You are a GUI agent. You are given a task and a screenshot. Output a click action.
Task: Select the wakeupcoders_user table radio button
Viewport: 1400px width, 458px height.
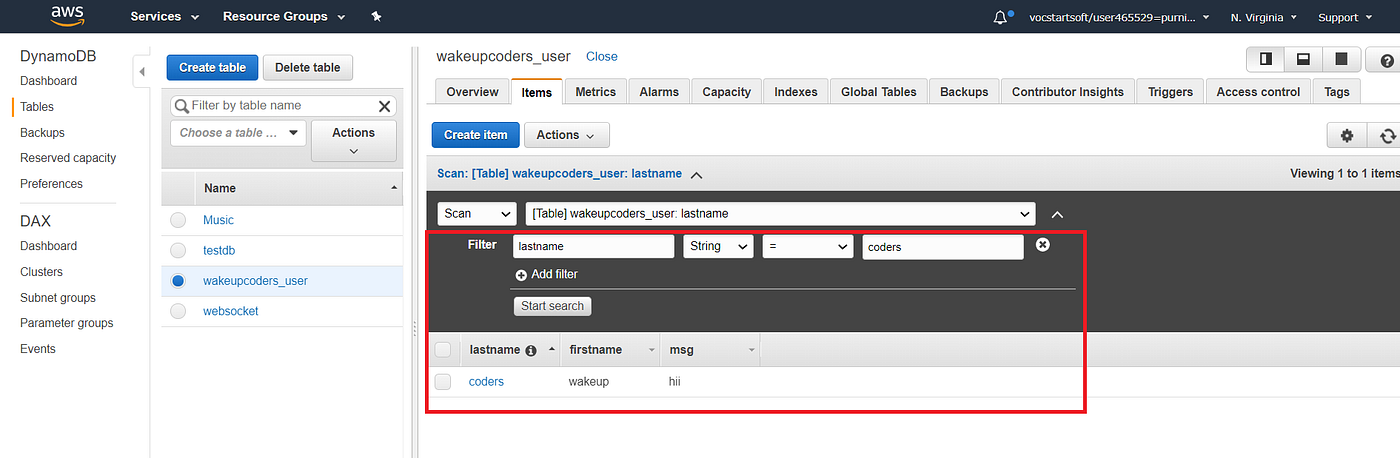point(178,281)
